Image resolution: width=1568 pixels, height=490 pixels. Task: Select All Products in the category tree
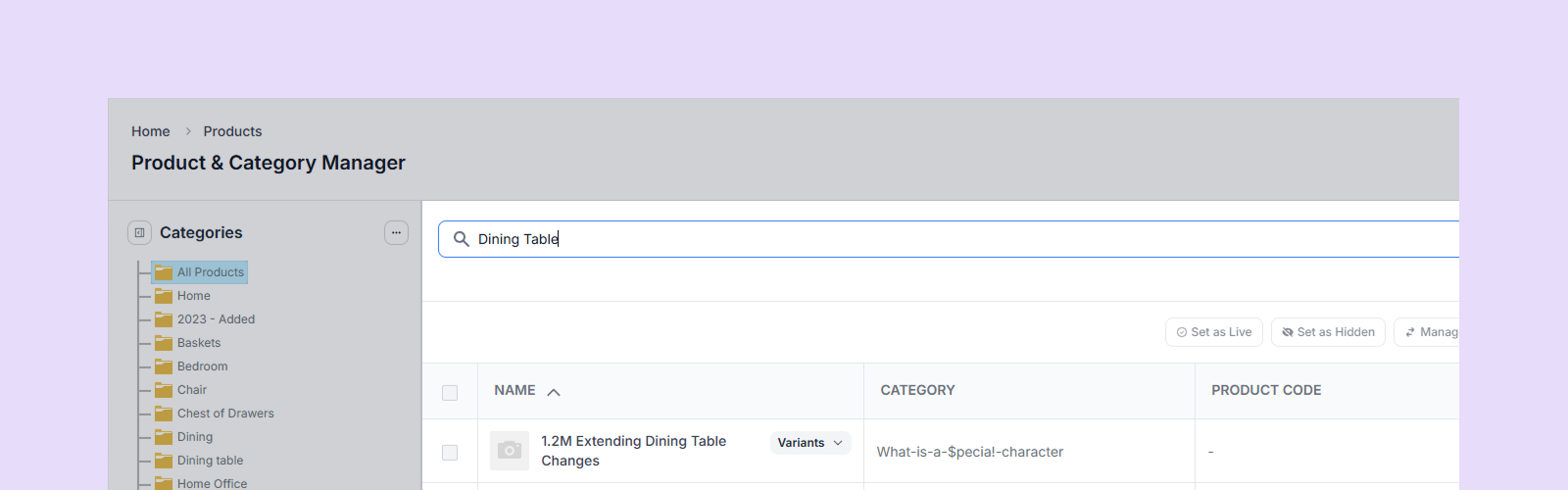pyautogui.click(x=210, y=272)
